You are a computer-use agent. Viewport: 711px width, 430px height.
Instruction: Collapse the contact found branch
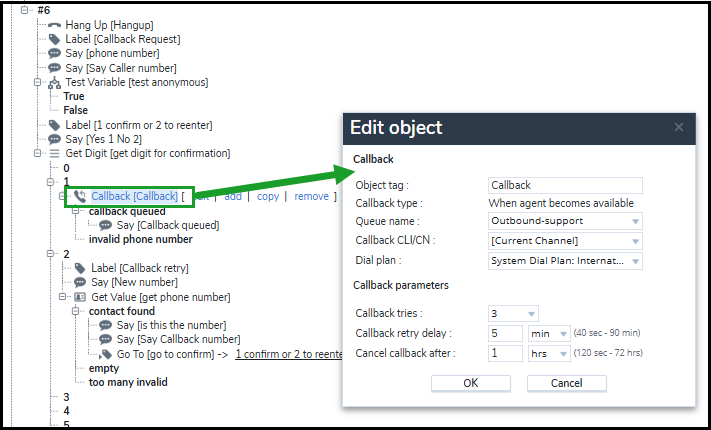76,311
